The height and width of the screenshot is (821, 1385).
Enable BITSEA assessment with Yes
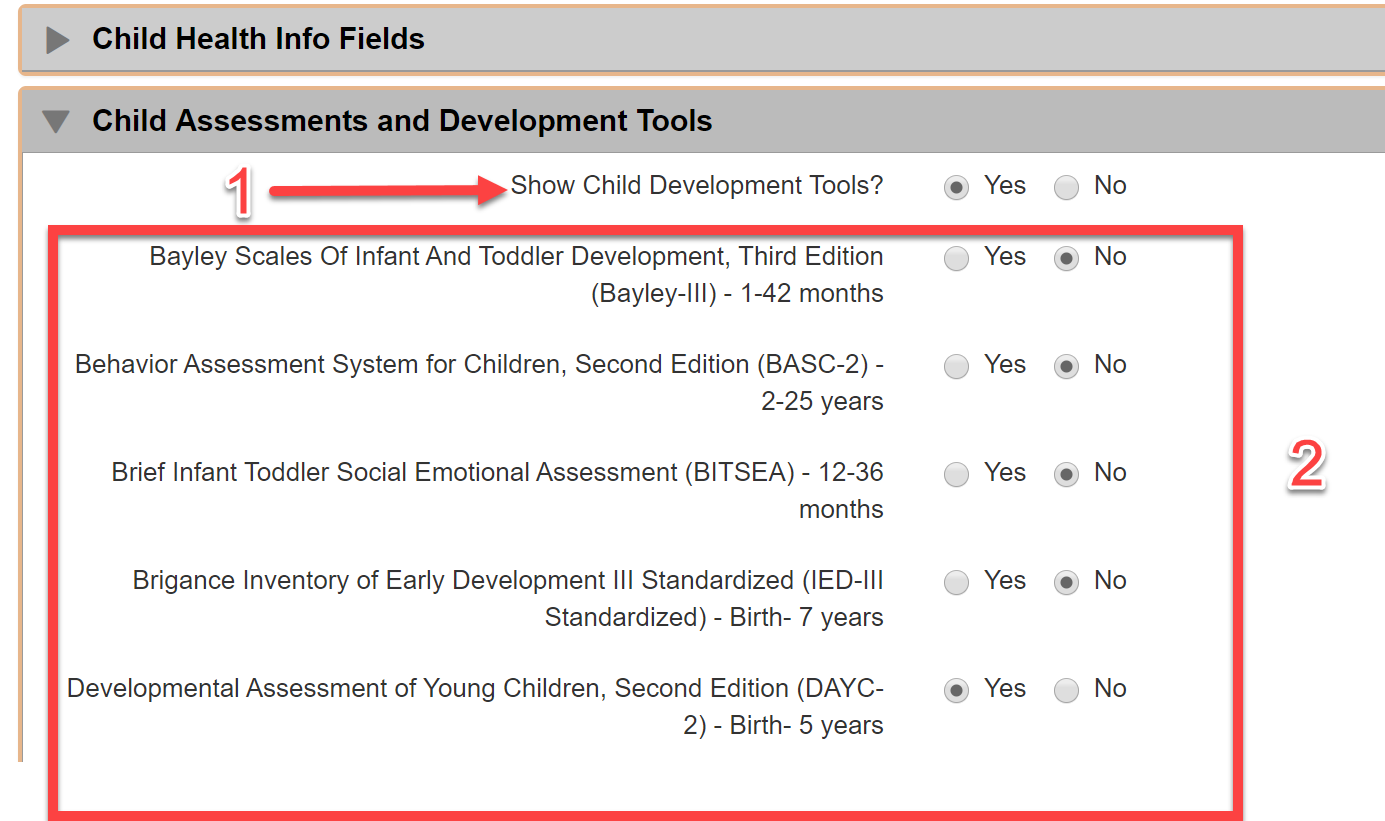pos(957,474)
